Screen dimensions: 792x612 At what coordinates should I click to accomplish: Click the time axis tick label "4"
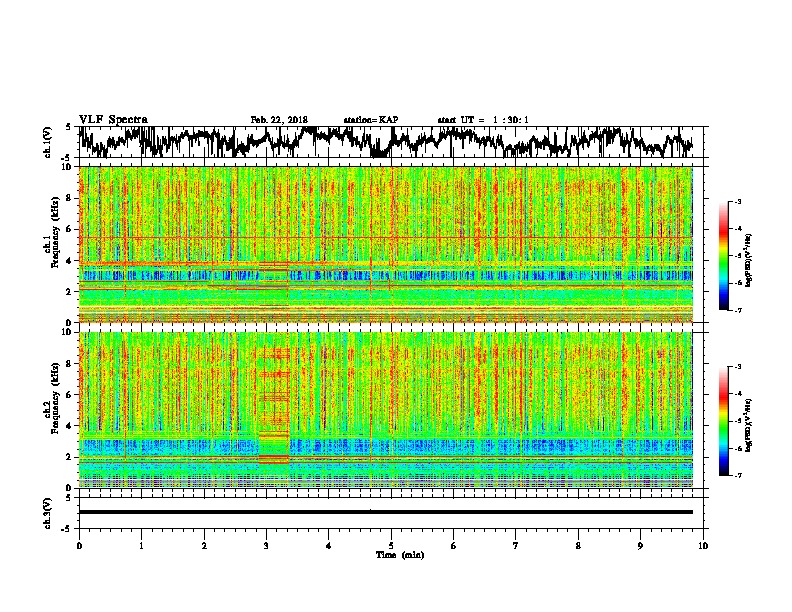coord(329,546)
